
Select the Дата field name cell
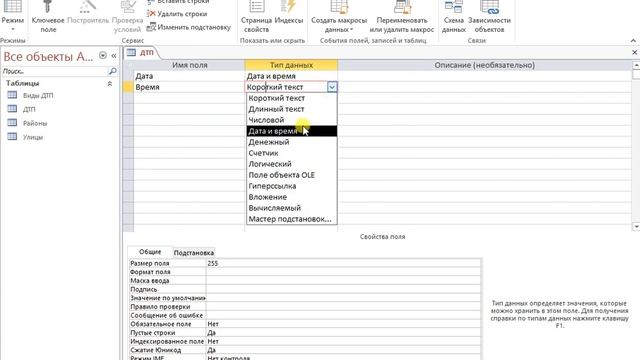189,76
